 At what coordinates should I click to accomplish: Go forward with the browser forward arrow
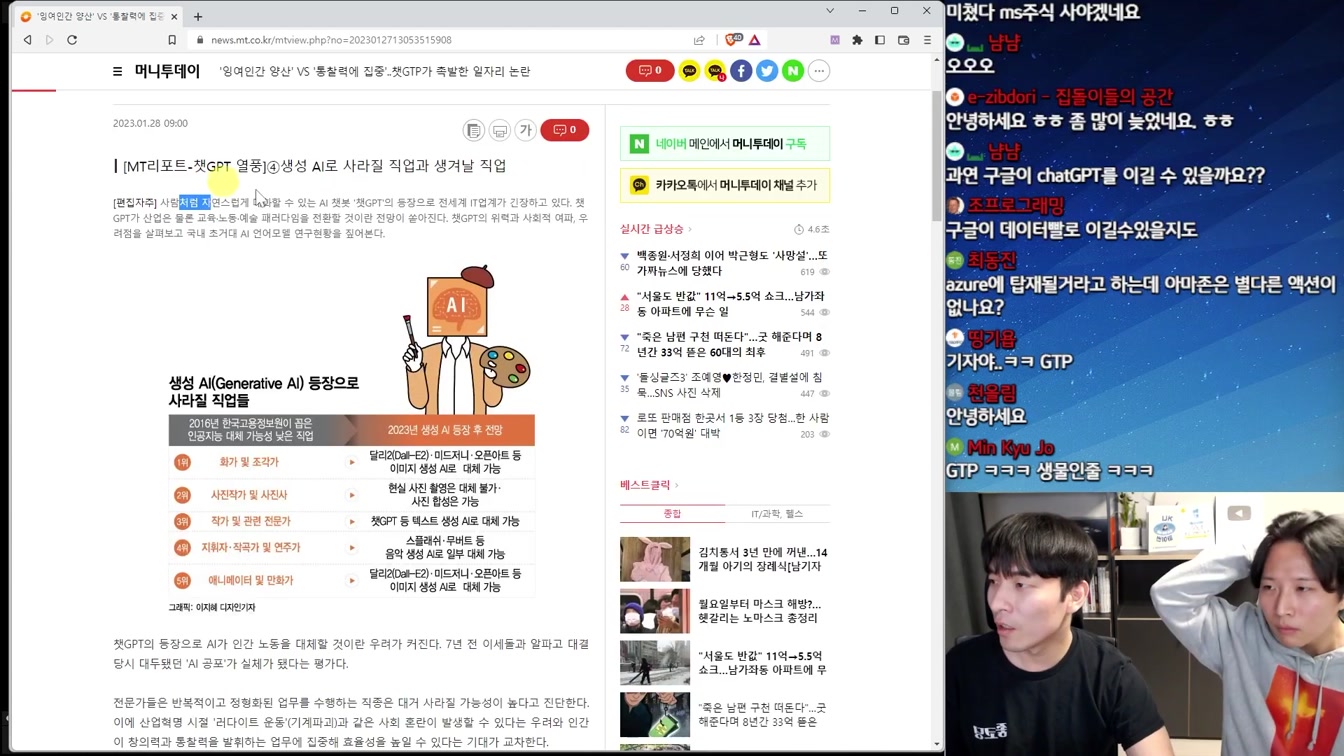49,40
